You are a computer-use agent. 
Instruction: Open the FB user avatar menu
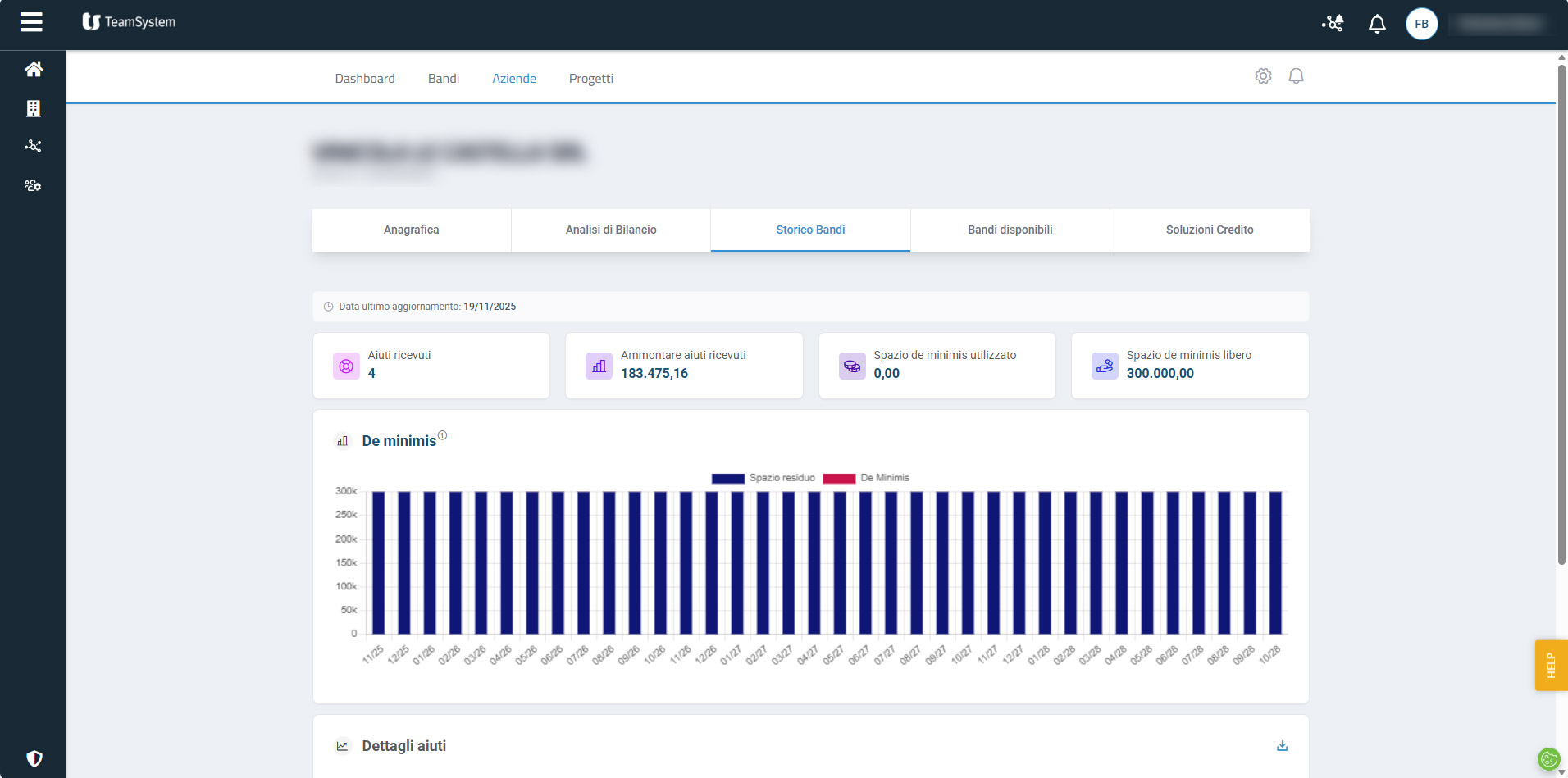pyautogui.click(x=1421, y=24)
